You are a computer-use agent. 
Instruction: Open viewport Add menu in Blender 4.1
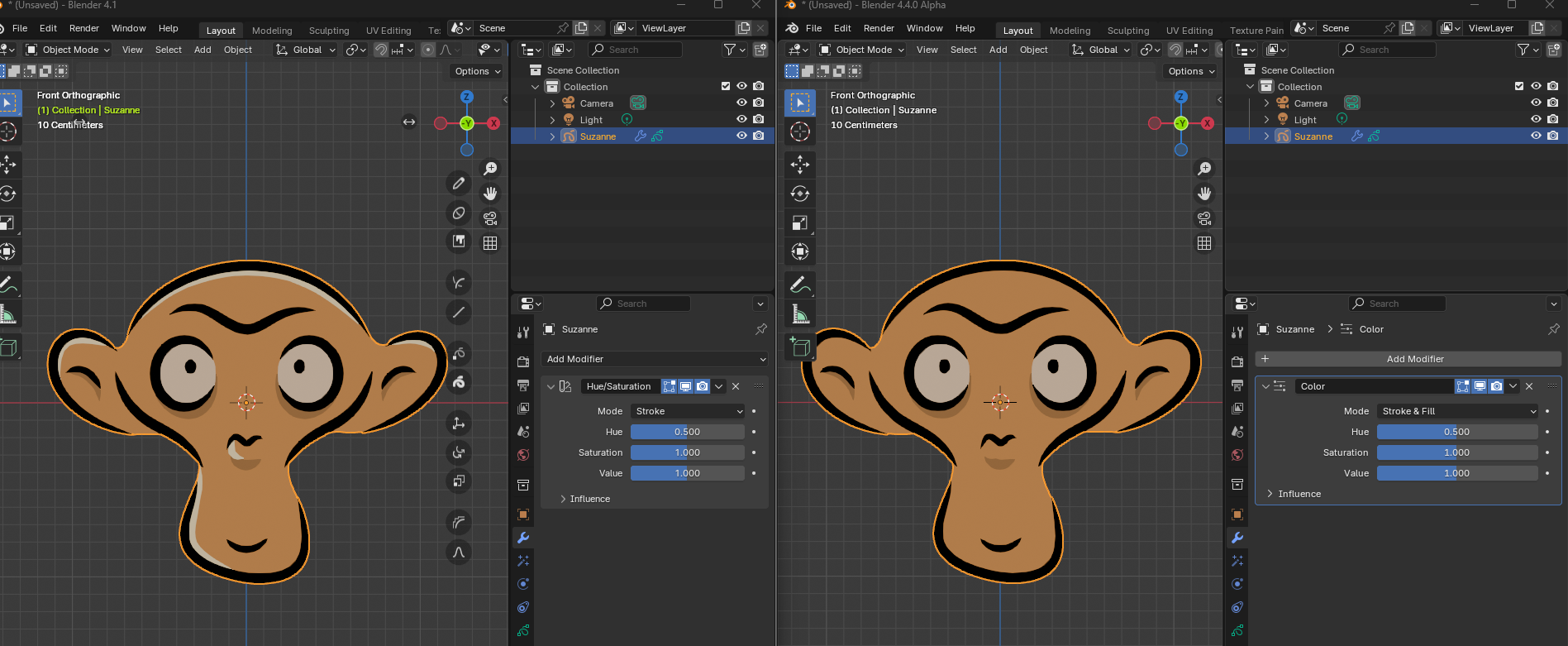(203, 50)
